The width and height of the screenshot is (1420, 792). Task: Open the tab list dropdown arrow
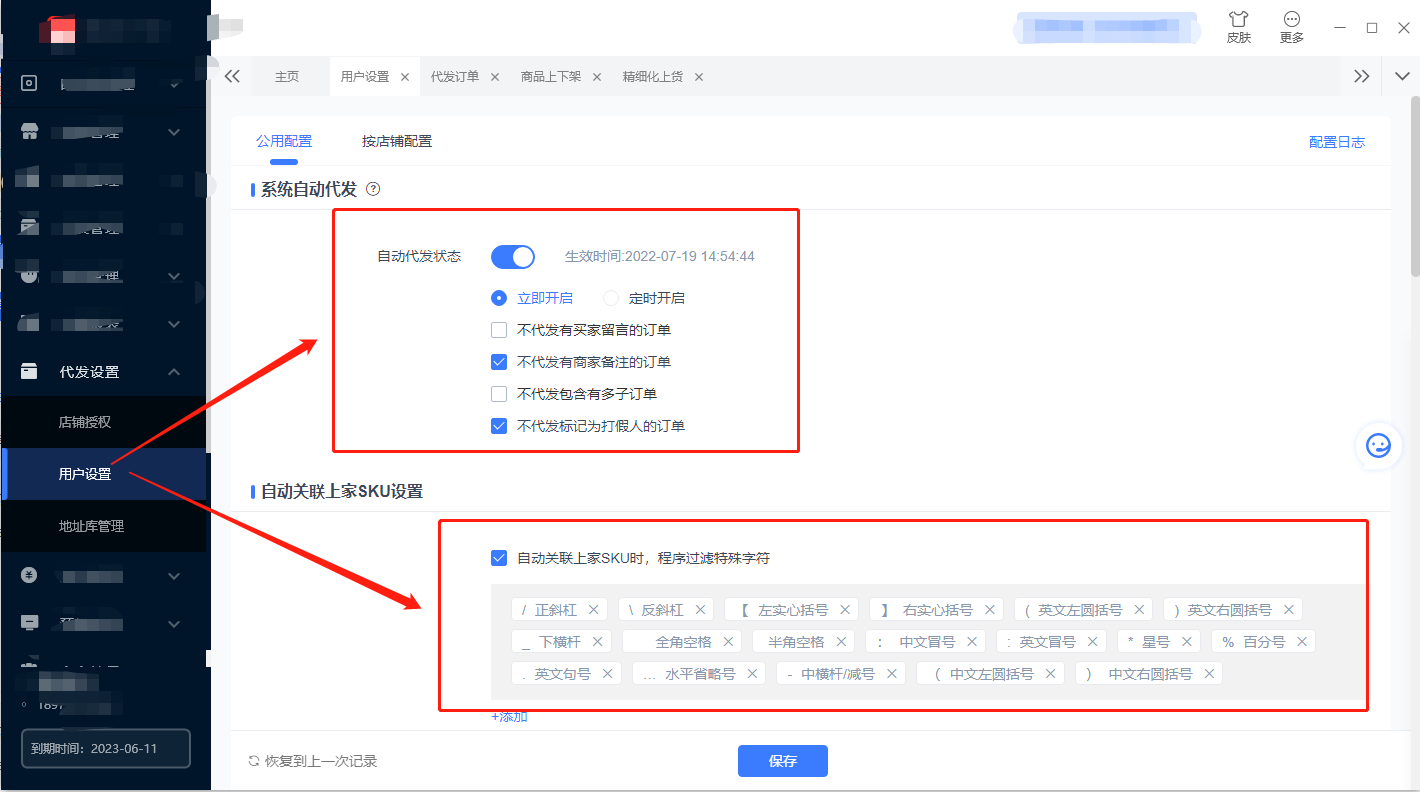point(1400,76)
